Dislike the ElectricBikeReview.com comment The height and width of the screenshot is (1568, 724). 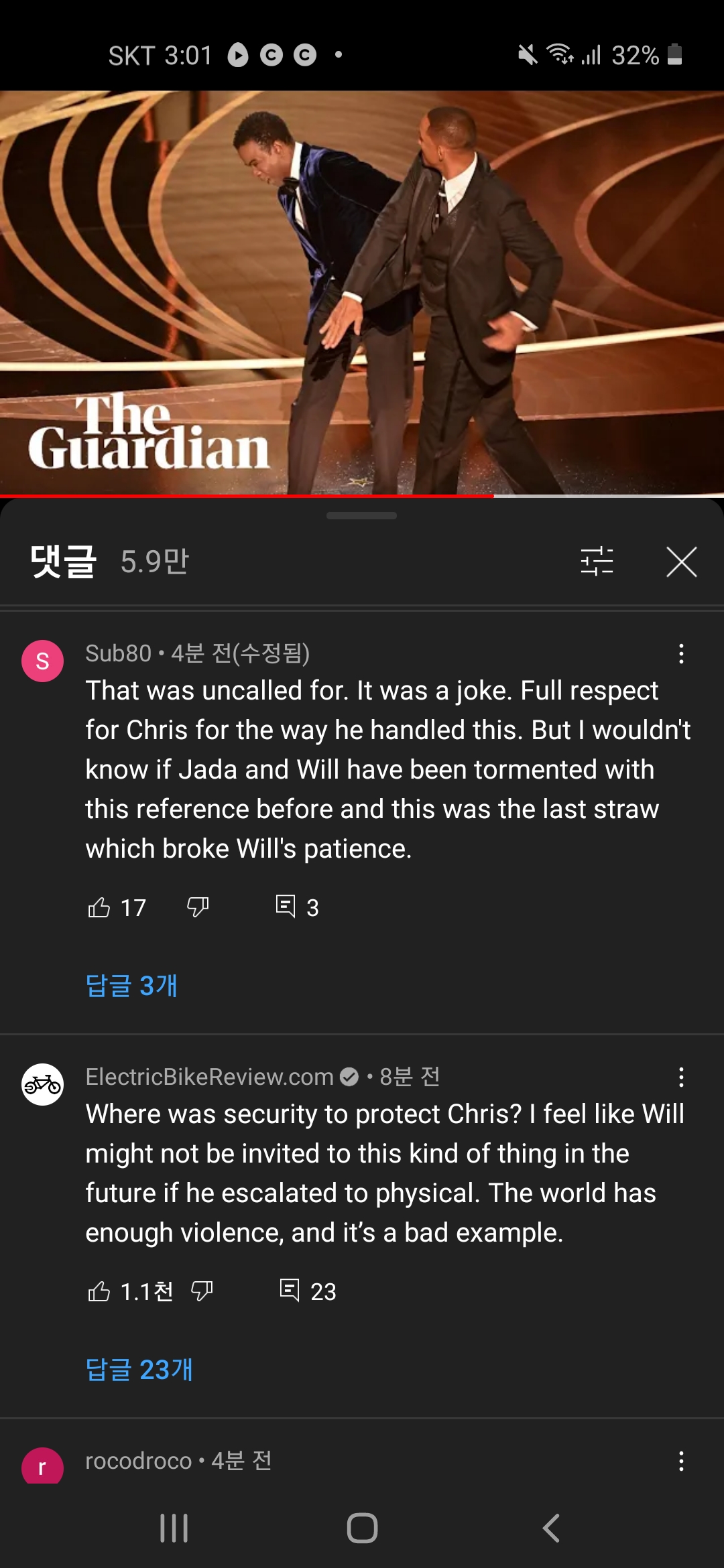(x=202, y=1291)
